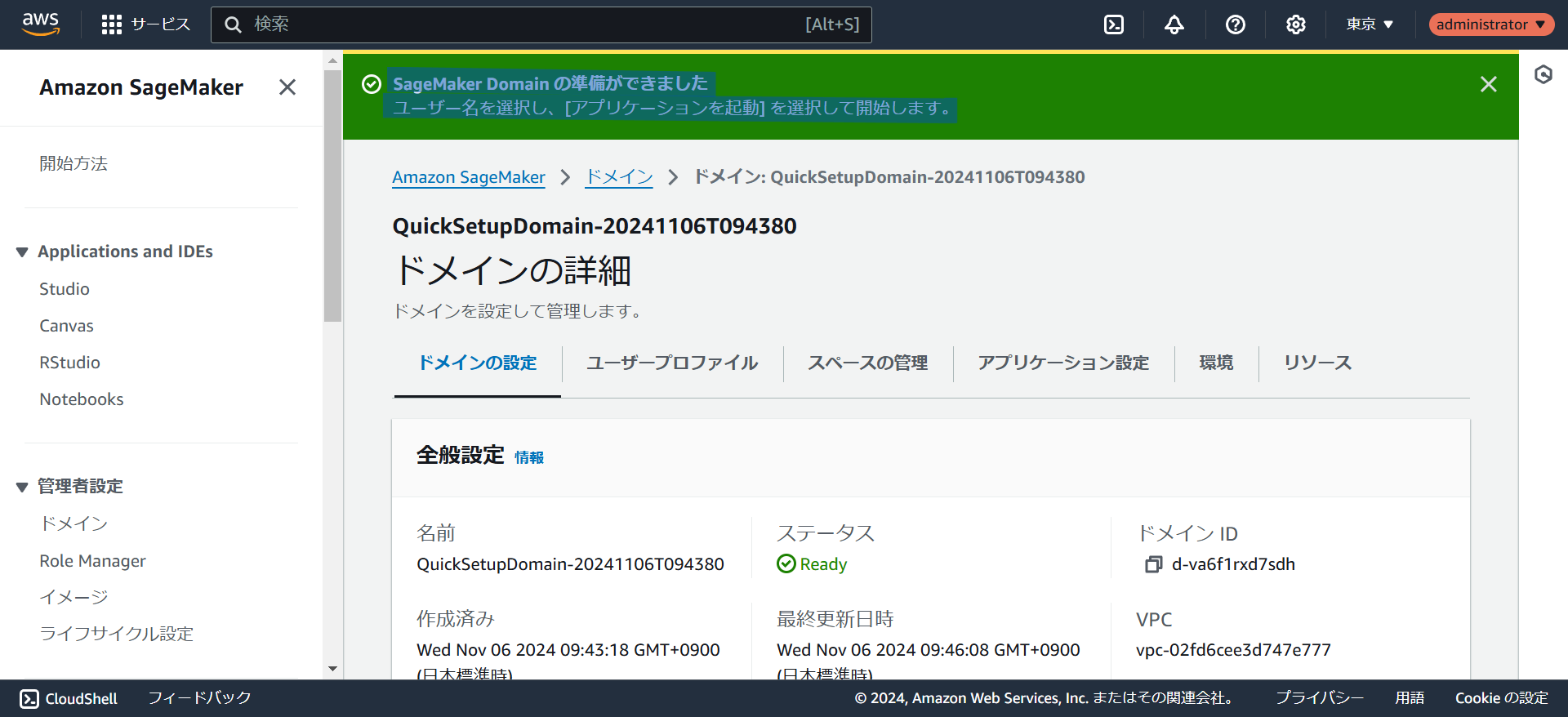
Task: Open the 東京 region dropdown
Action: [x=1370, y=24]
